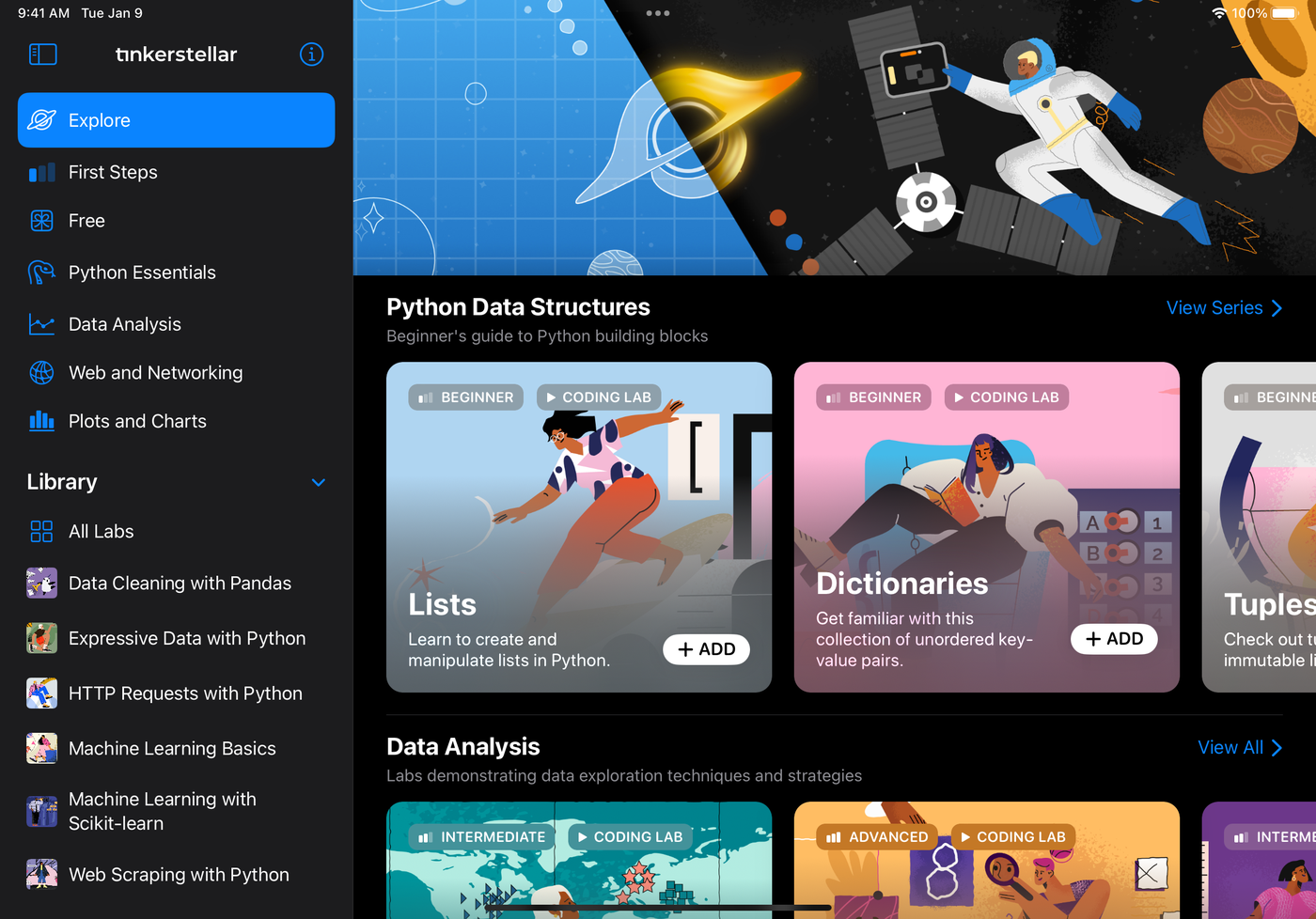Screen dimensions: 1316x919
Task: Open Web and Networking globe icon
Action: click(41, 373)
